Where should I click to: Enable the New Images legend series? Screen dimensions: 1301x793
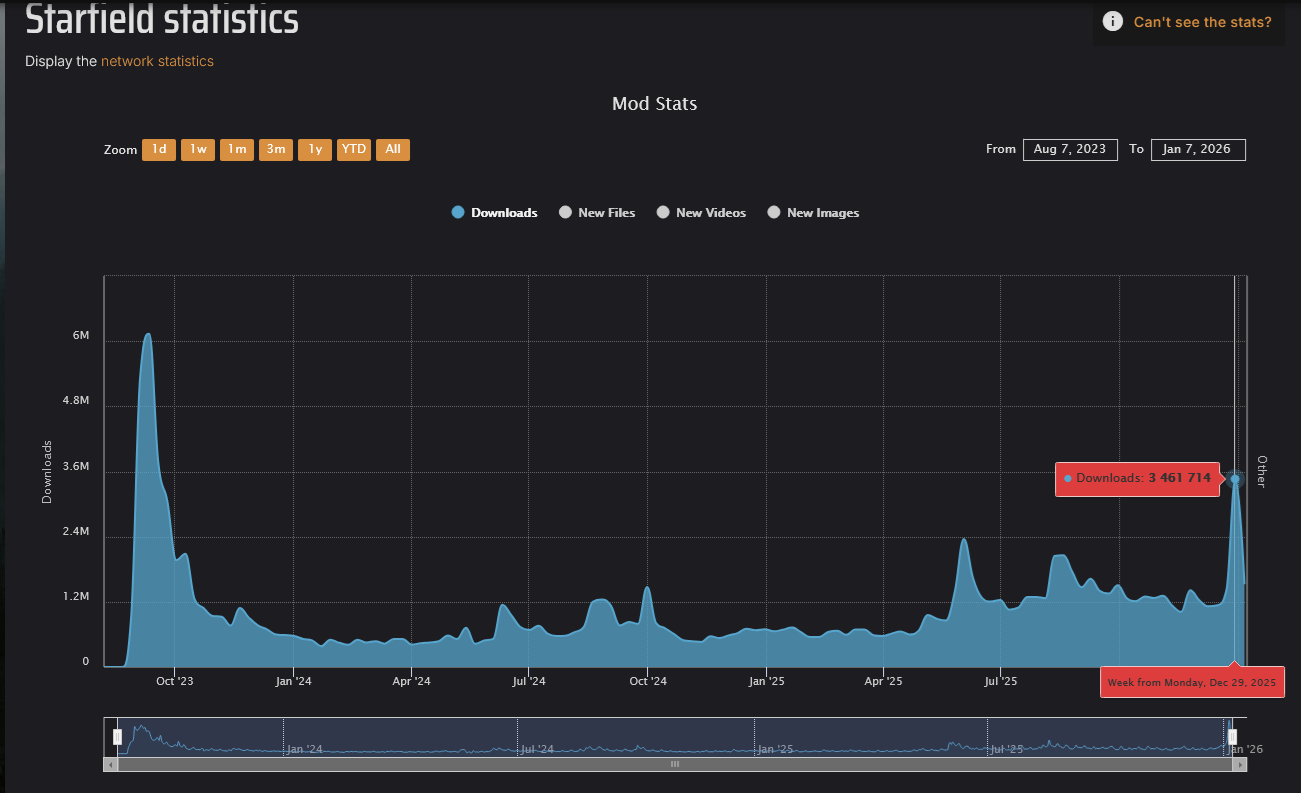[813, 212]
